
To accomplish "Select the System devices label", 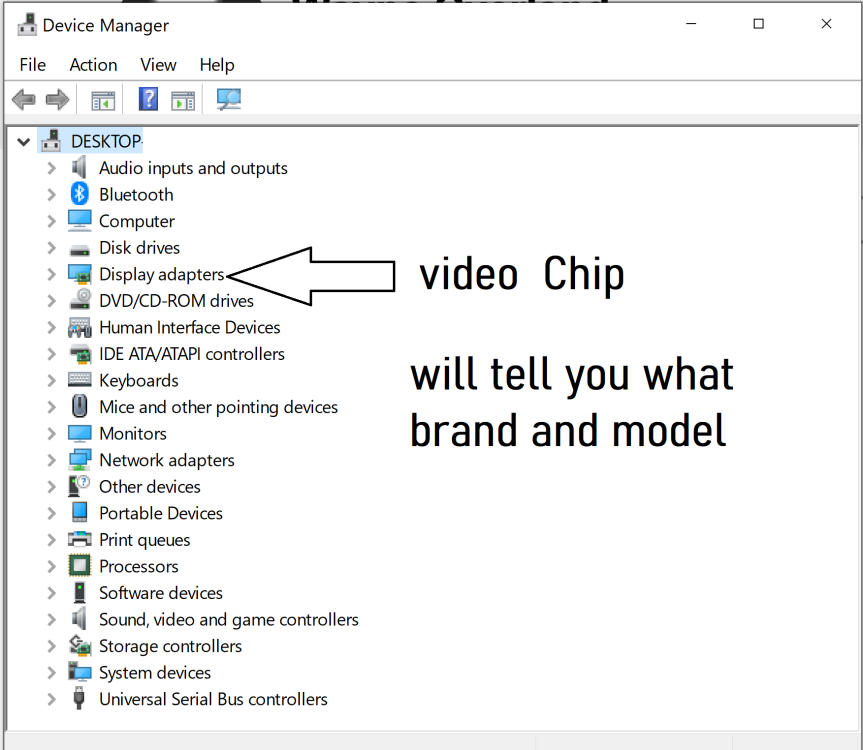I will pos(155,673).
